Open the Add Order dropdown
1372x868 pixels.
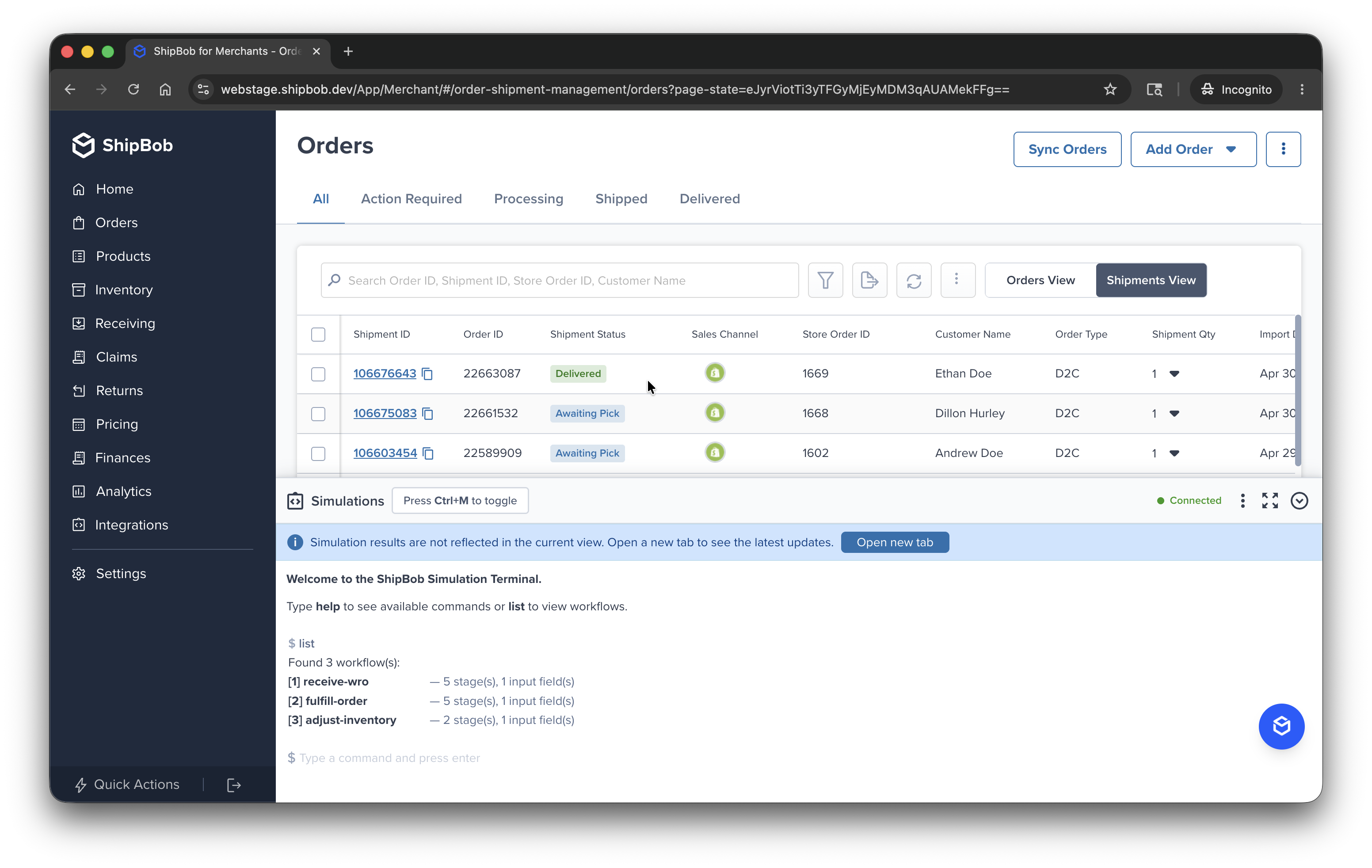click(x=1193, y=149)
